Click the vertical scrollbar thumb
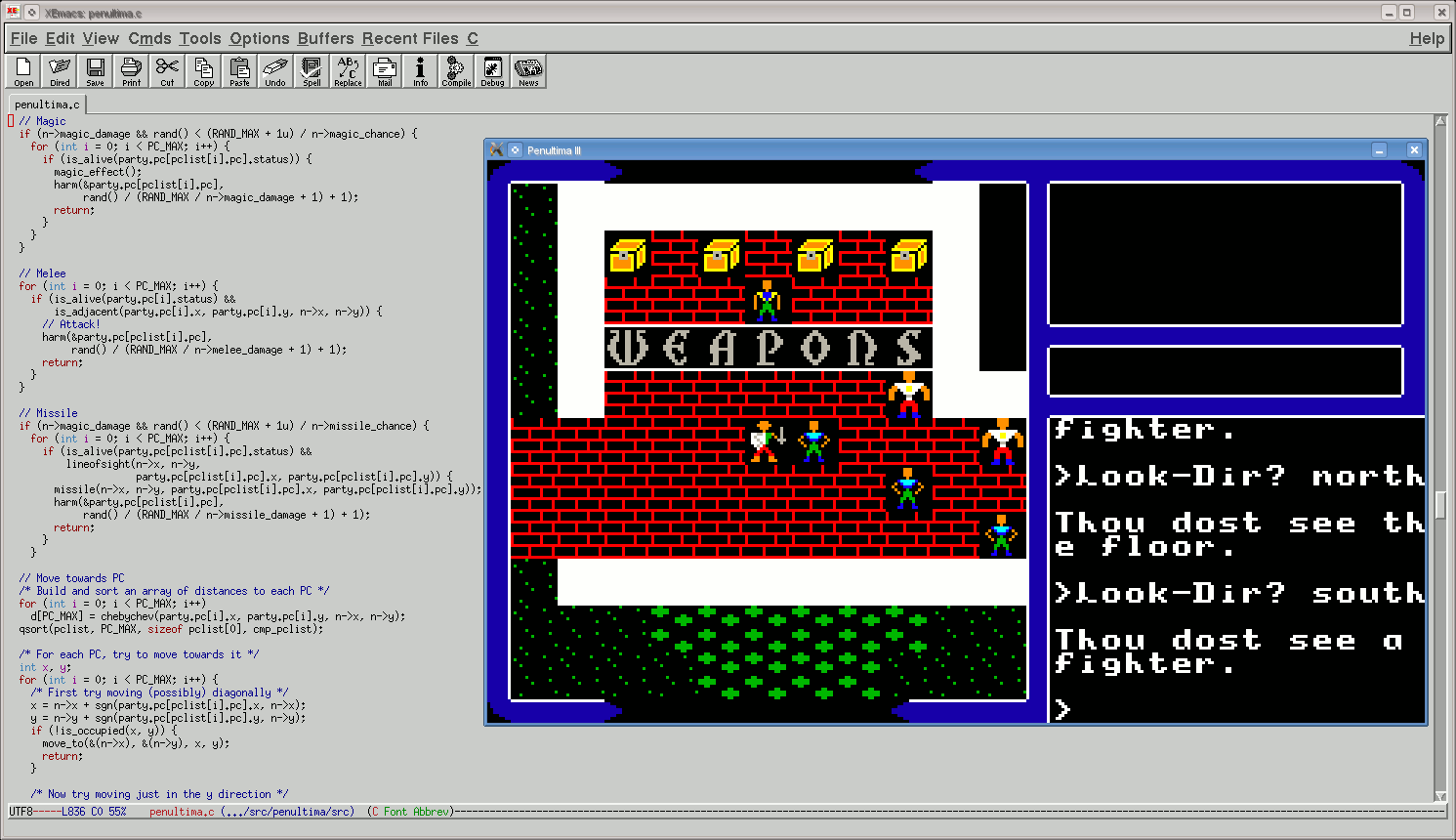Screen dimensions: 1456x840 tap(1440, 505)
